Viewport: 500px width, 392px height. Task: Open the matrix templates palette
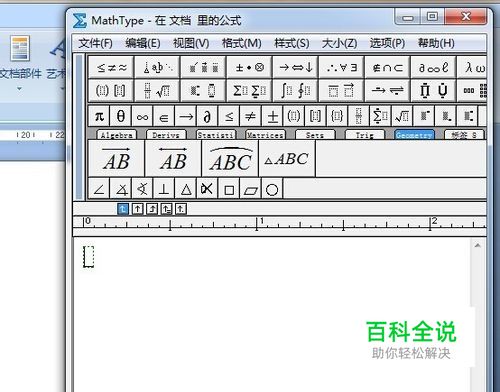coord(472,90)
